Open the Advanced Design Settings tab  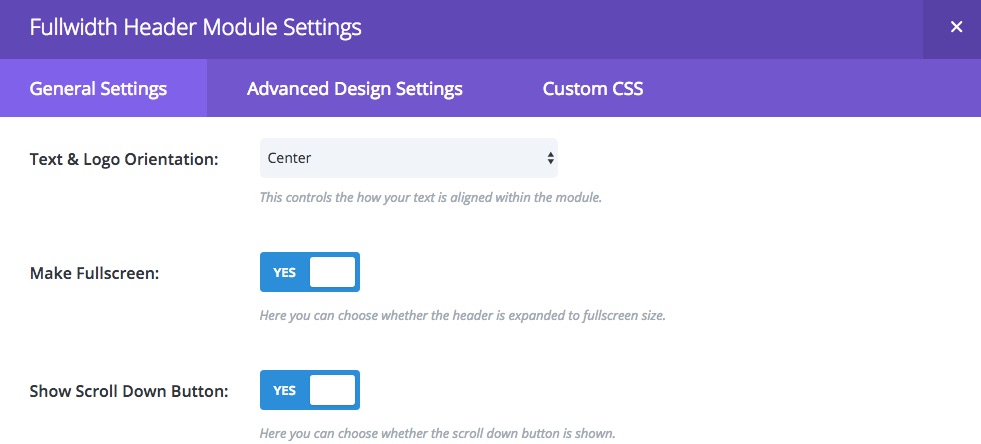(355, 88)
